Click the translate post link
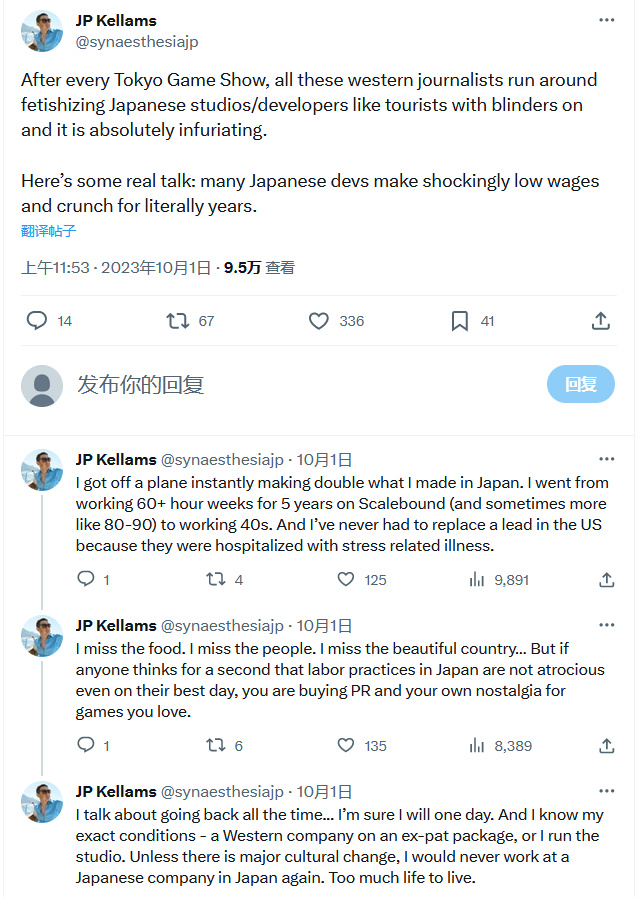Screen dimensions: 641x897 tap(49, 231)
